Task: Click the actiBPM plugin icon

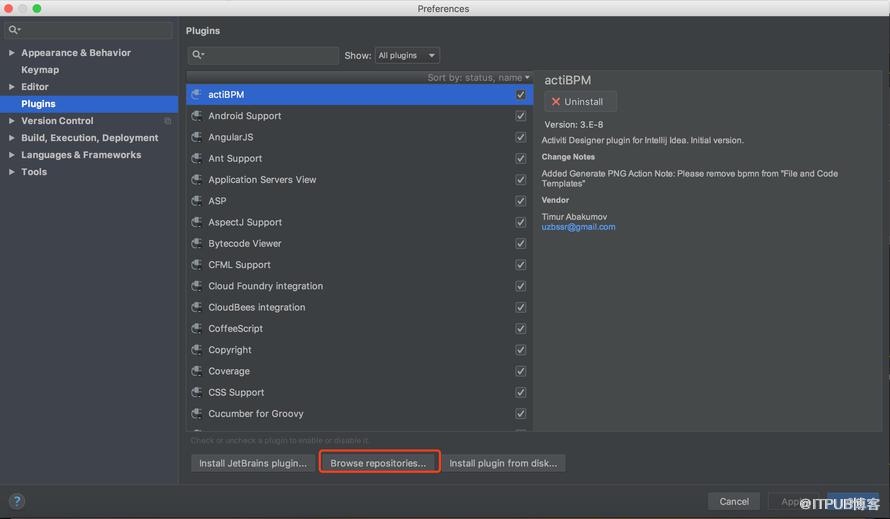Action: point(196,94)
